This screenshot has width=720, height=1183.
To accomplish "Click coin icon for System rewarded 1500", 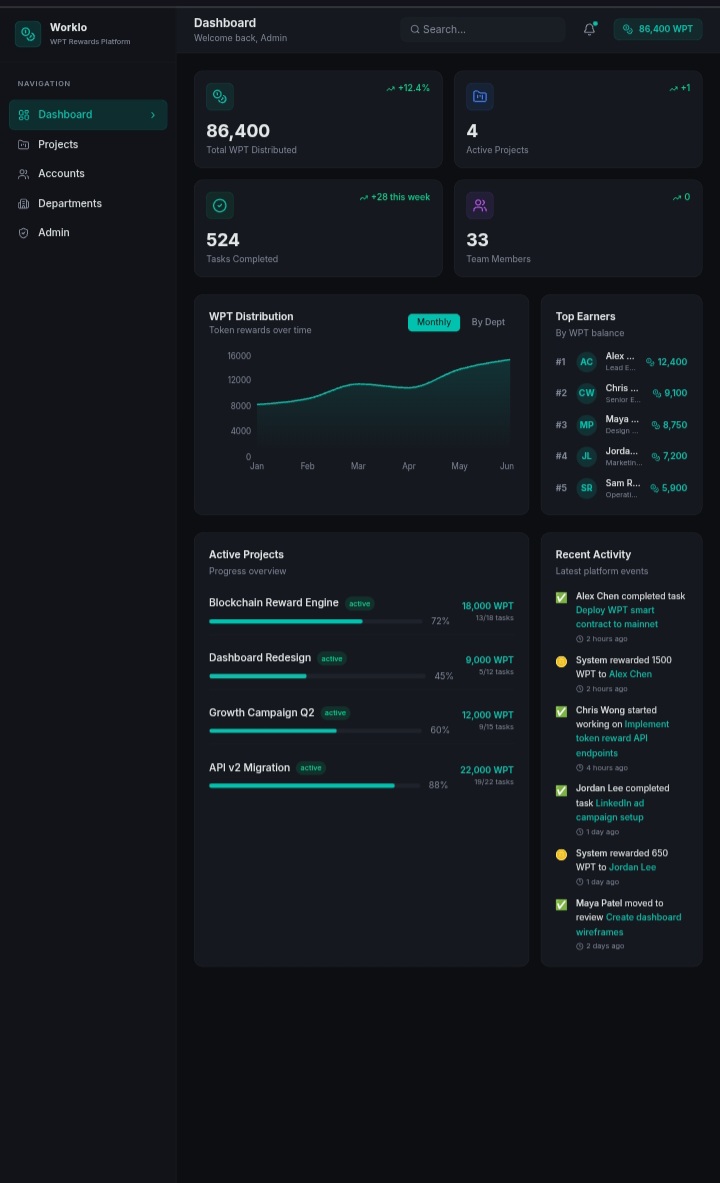I will pos(562,662).
